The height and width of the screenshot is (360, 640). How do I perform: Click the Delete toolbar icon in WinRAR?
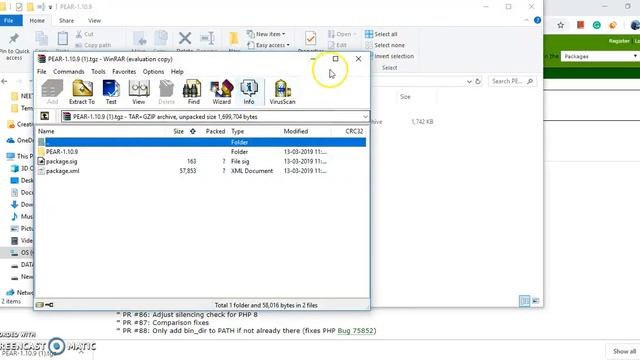(166, 92)
